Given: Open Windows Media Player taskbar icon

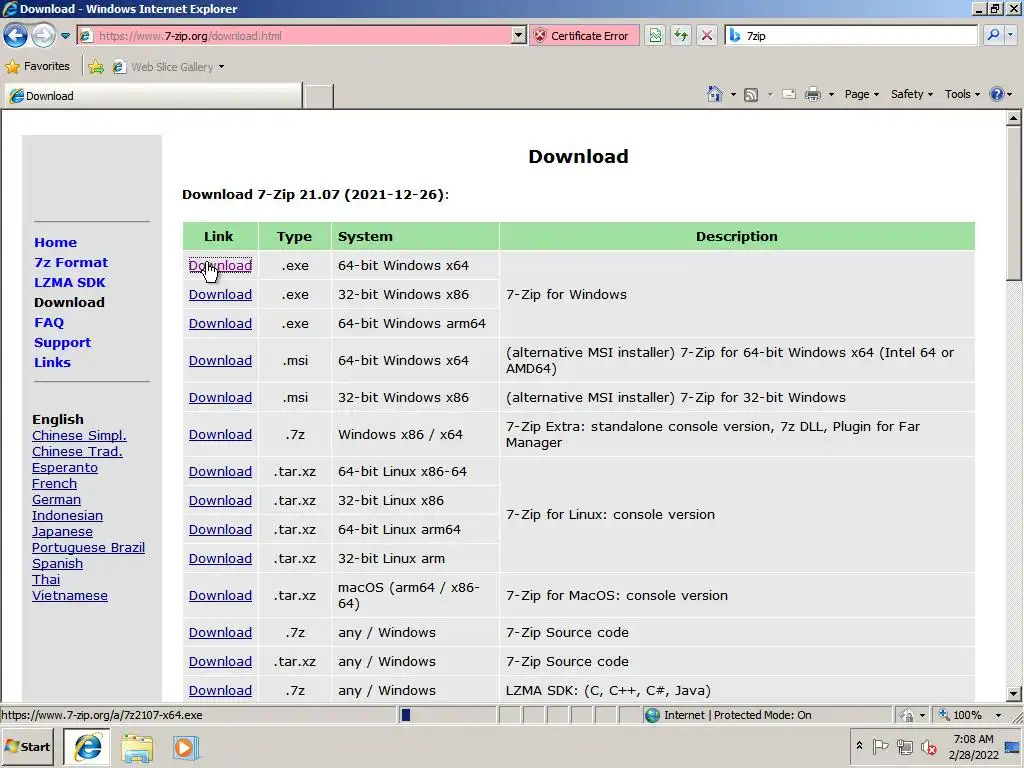Looking at the screenshot, I should coord(185,748).
